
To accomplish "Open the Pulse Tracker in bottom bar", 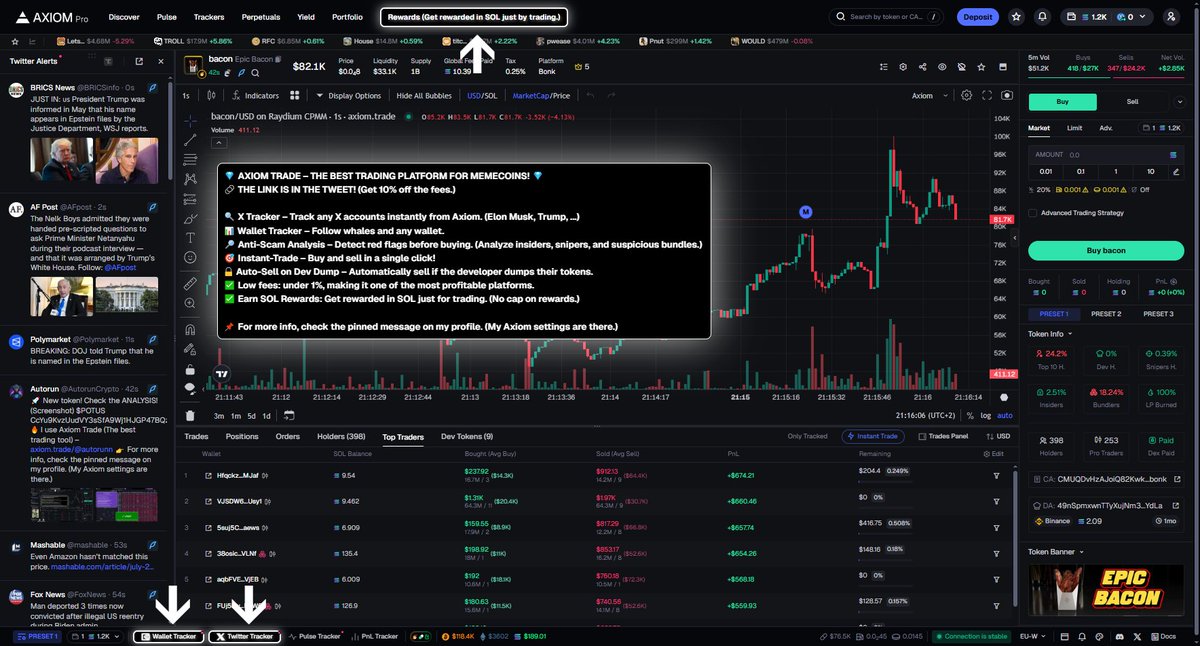I will coord(315,636).
